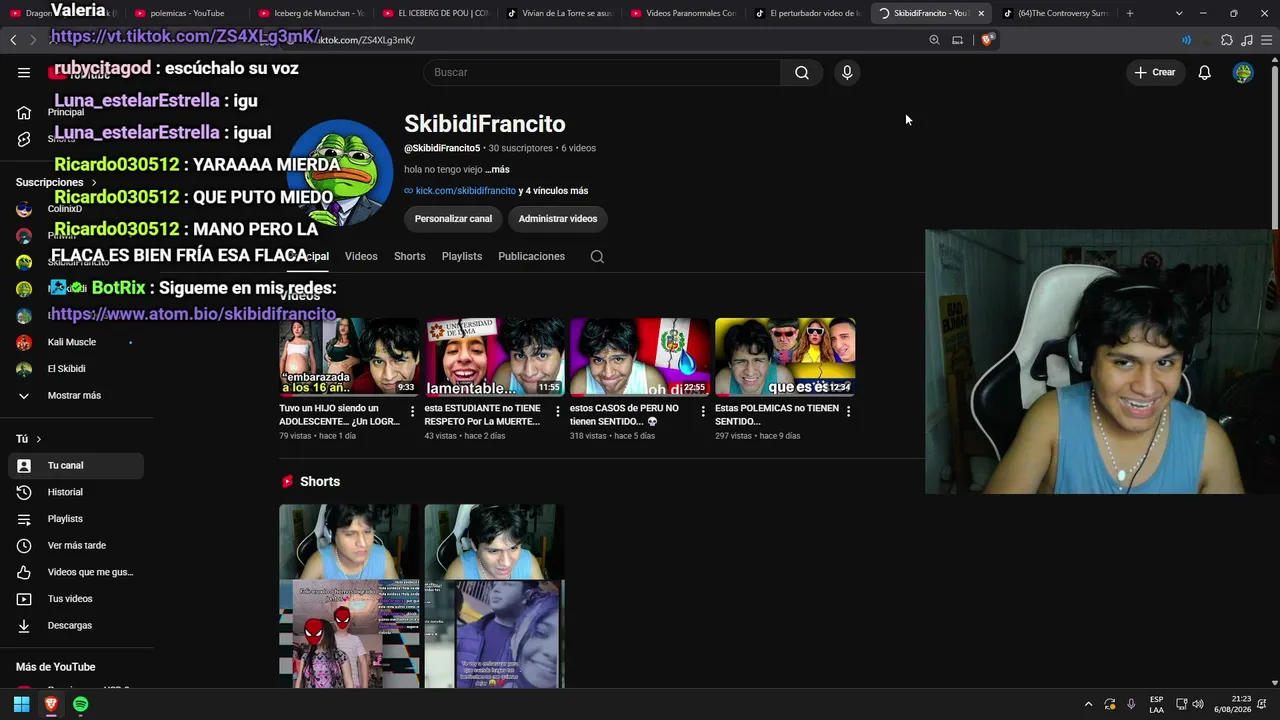Screen dimensions: 1280x720
Task: Switch to the 'Videos Paranormales' tab
Action: [x=684, y=13]
